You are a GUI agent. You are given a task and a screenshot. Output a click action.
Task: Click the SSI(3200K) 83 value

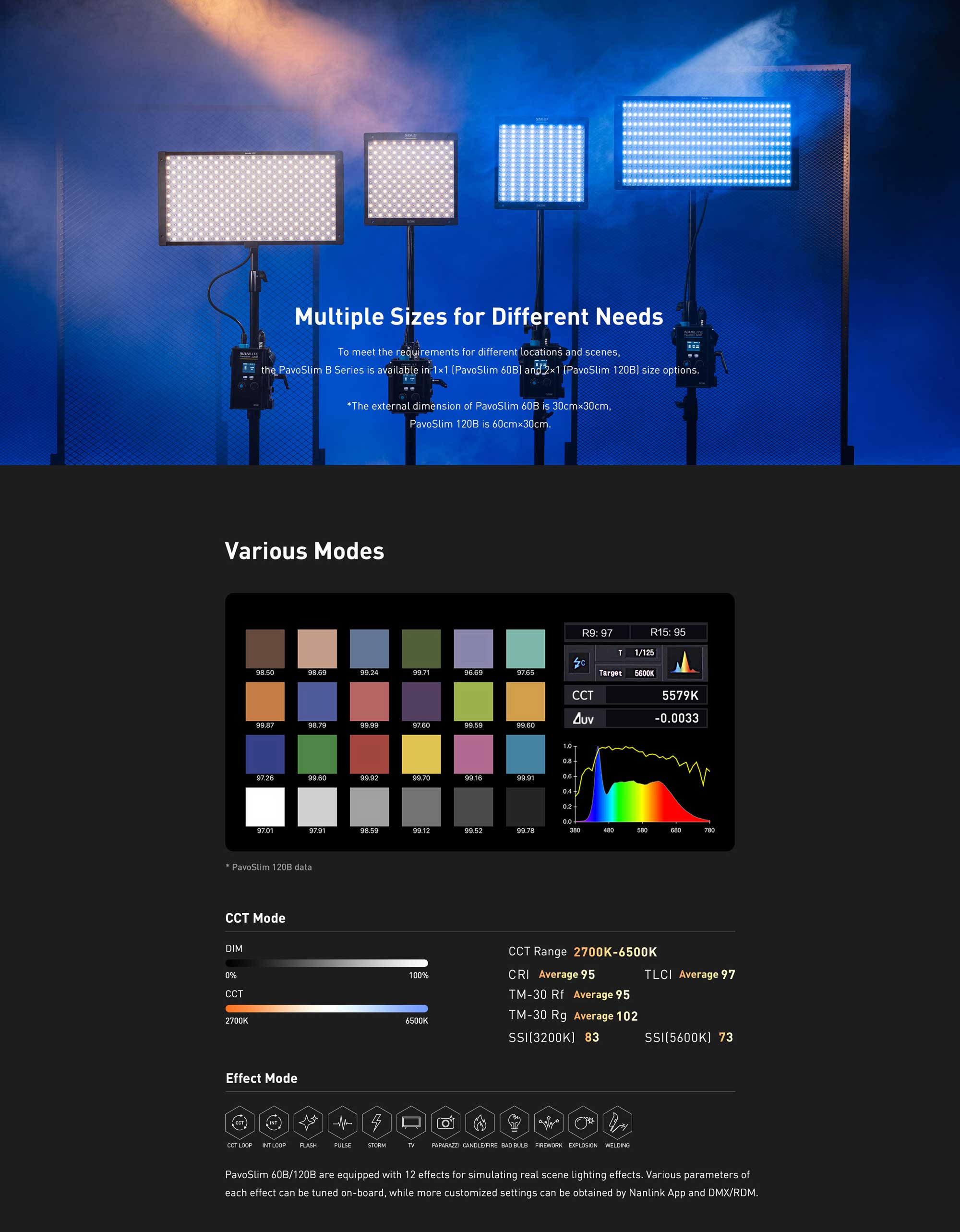pyautogui.click(x=592, y=1038)
